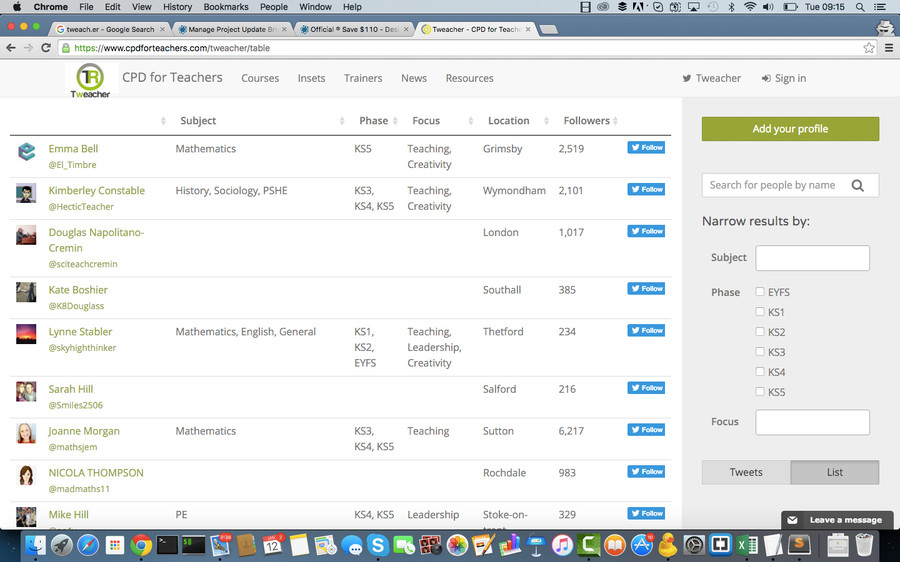Image resolution: width=900 pixels, height=562 pixels.
Task: Open Finder from the dock
Action: pyautogui.click(x=36, y=544)
